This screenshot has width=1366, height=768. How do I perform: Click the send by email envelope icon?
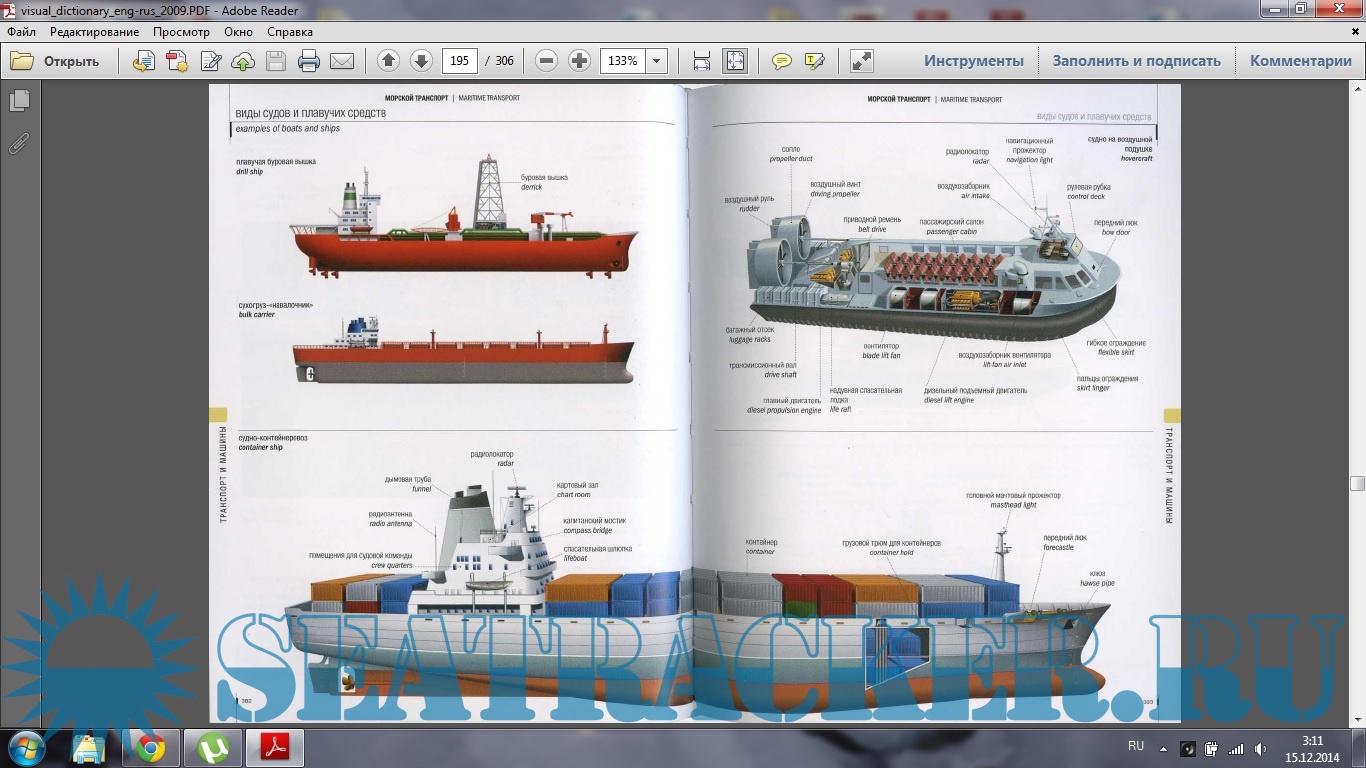click(x=342, y=61)
